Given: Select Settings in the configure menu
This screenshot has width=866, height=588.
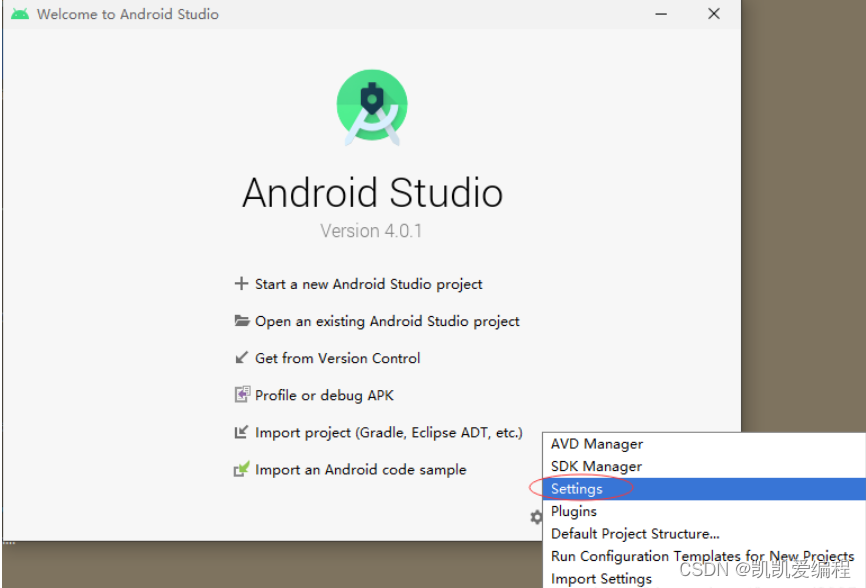Looking at the screenshot, I should [x=704, y=489].
